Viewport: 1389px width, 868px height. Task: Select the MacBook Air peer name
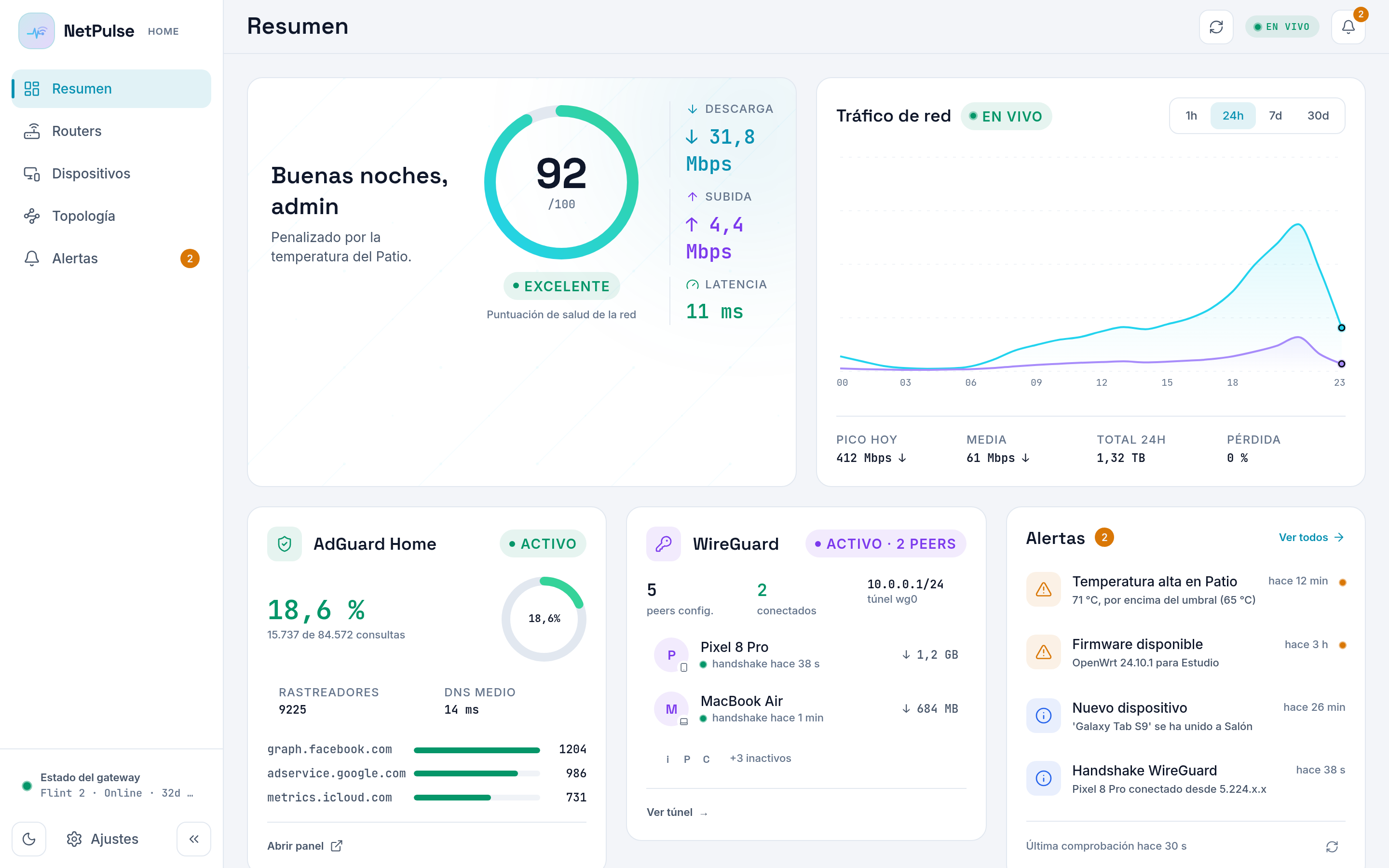click(x=742, y=701)
